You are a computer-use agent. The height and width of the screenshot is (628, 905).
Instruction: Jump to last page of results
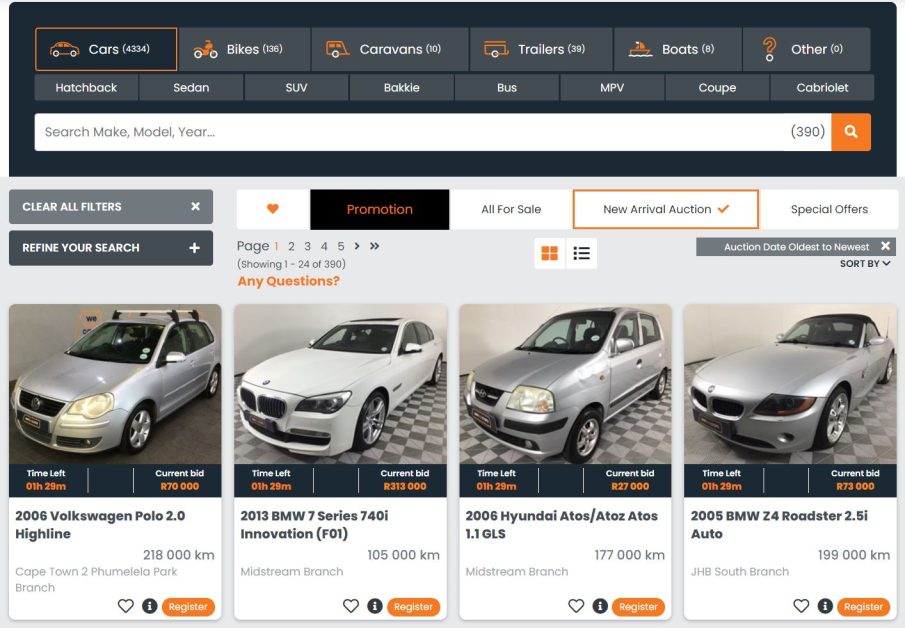[x=375, y=246]
